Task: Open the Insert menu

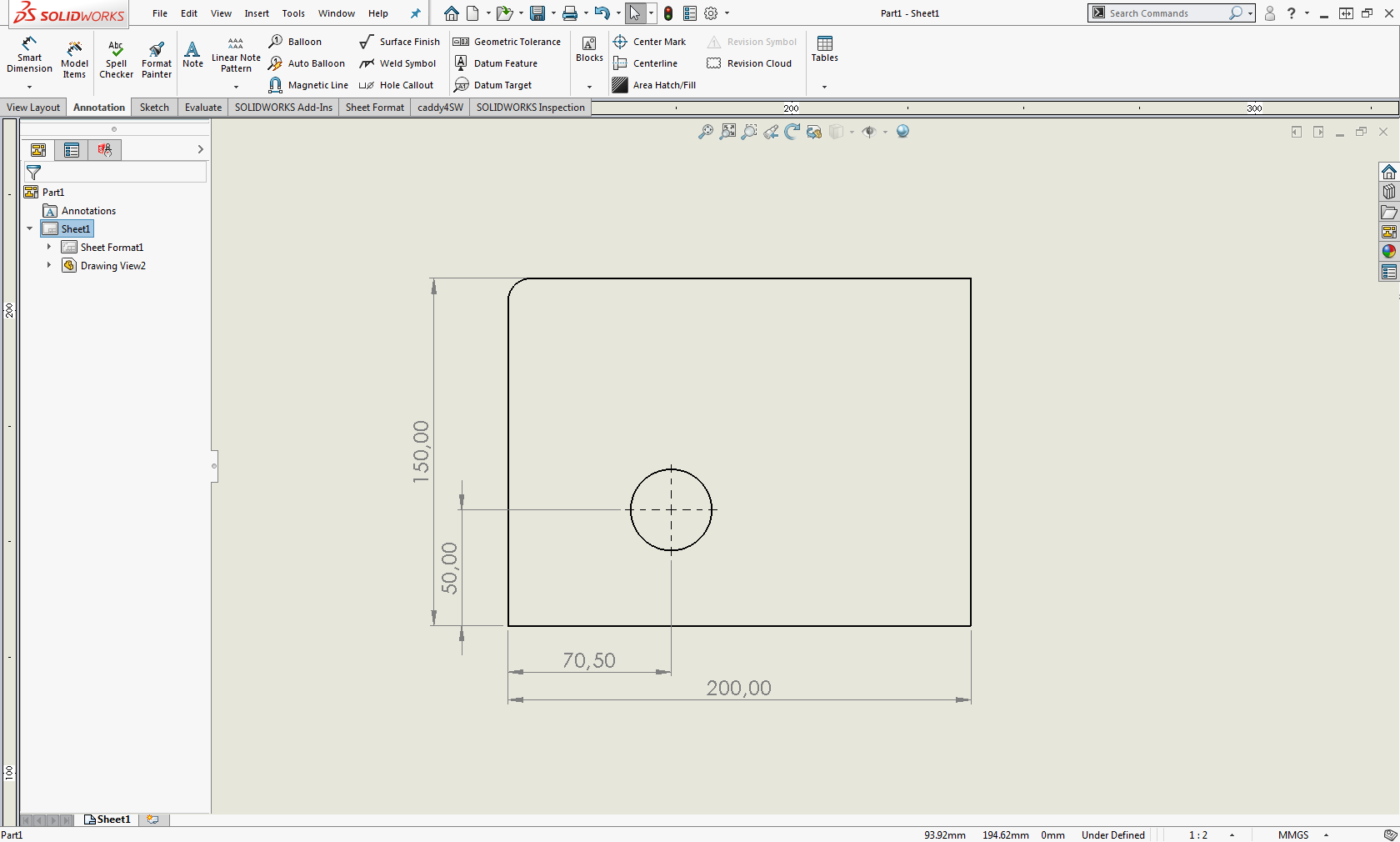Action: click(257, 13)
